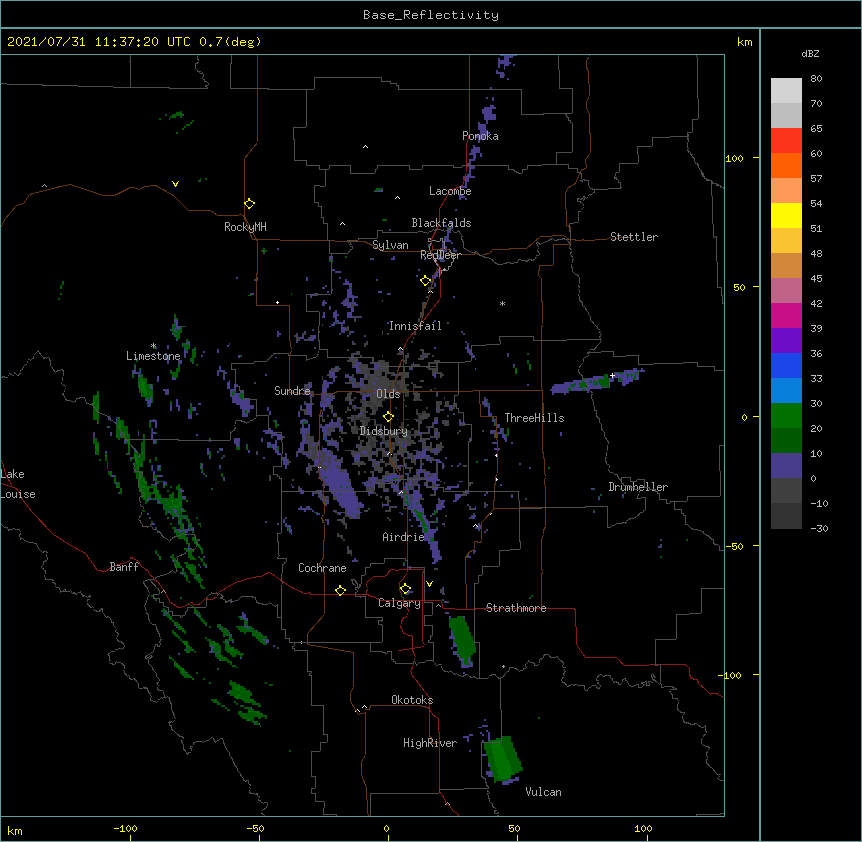
Task: Click the Sundre town label
Action: tap(292, 391)
